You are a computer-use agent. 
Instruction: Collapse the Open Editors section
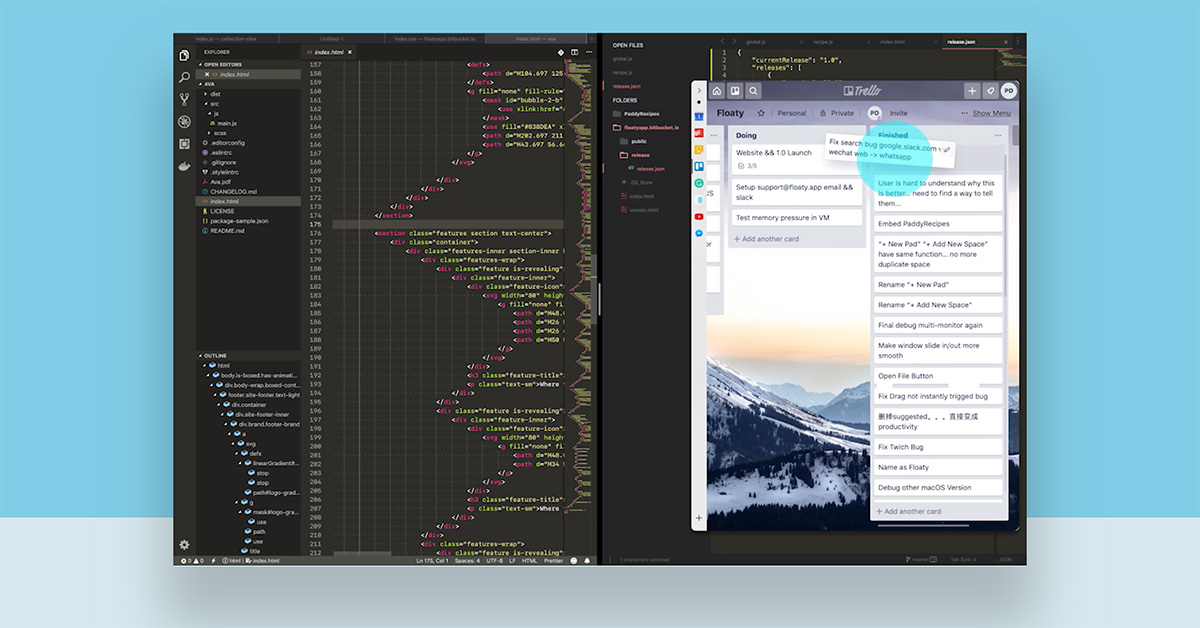pos(199,64)
